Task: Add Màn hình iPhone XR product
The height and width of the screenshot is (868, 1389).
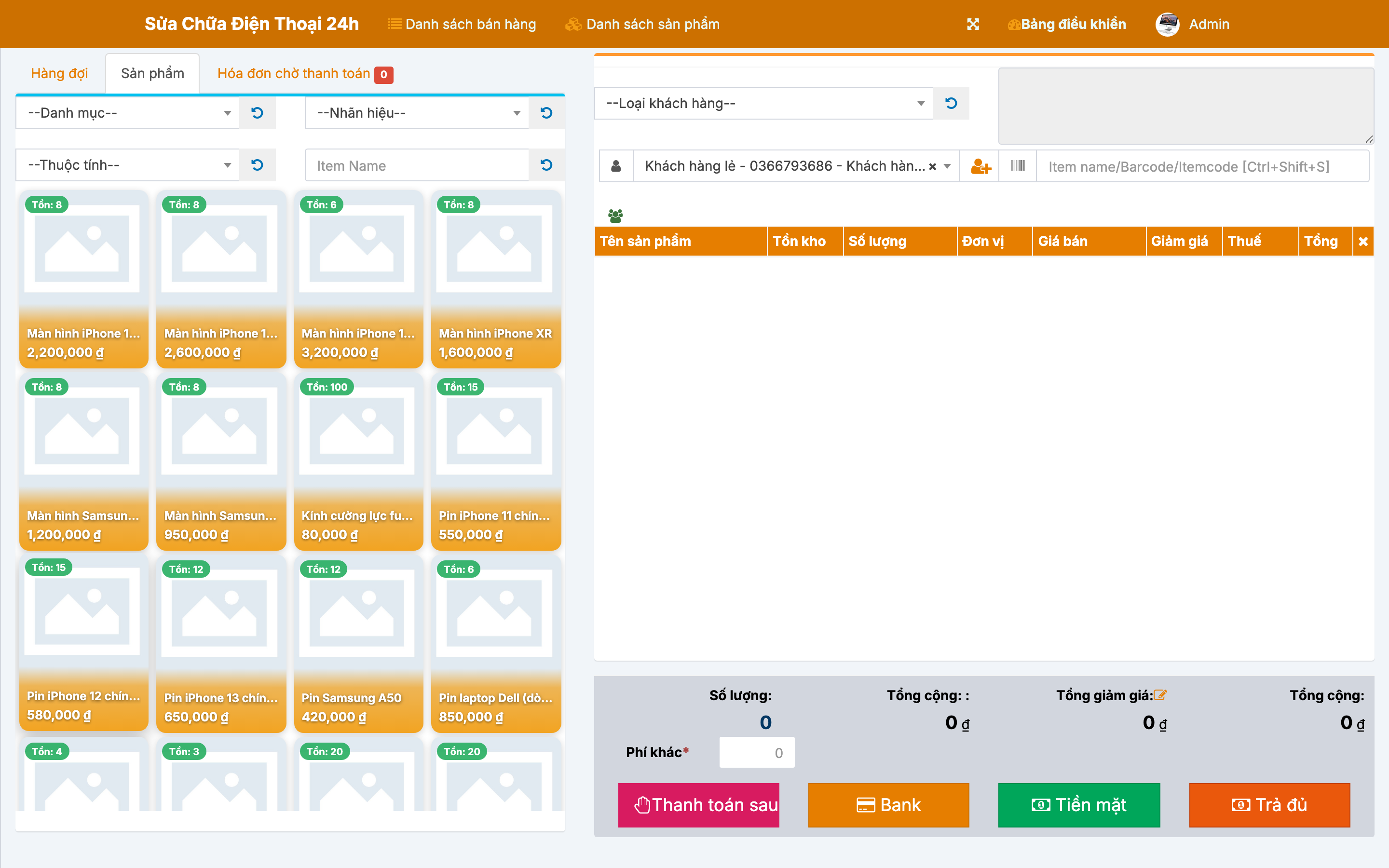Action: (496, 280)
